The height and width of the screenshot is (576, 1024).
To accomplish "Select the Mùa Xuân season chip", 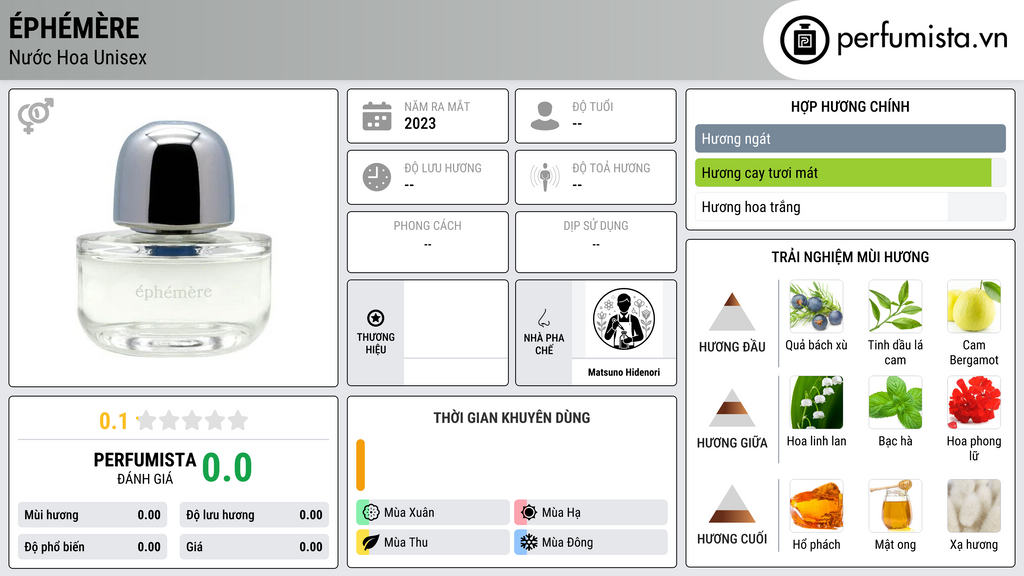I will click(x=433, y=512).
